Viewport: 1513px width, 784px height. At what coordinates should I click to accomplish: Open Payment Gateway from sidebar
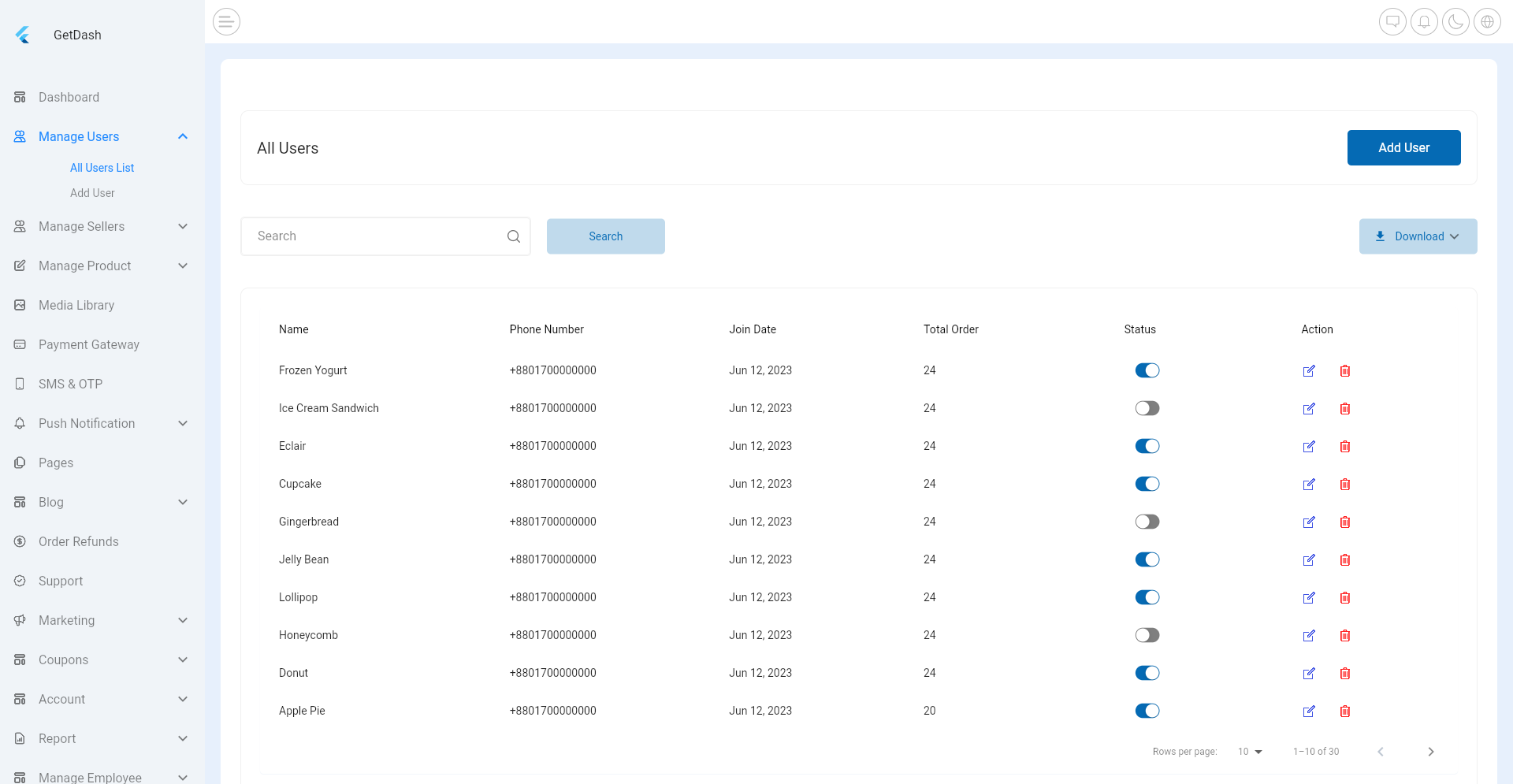point(88,344)
